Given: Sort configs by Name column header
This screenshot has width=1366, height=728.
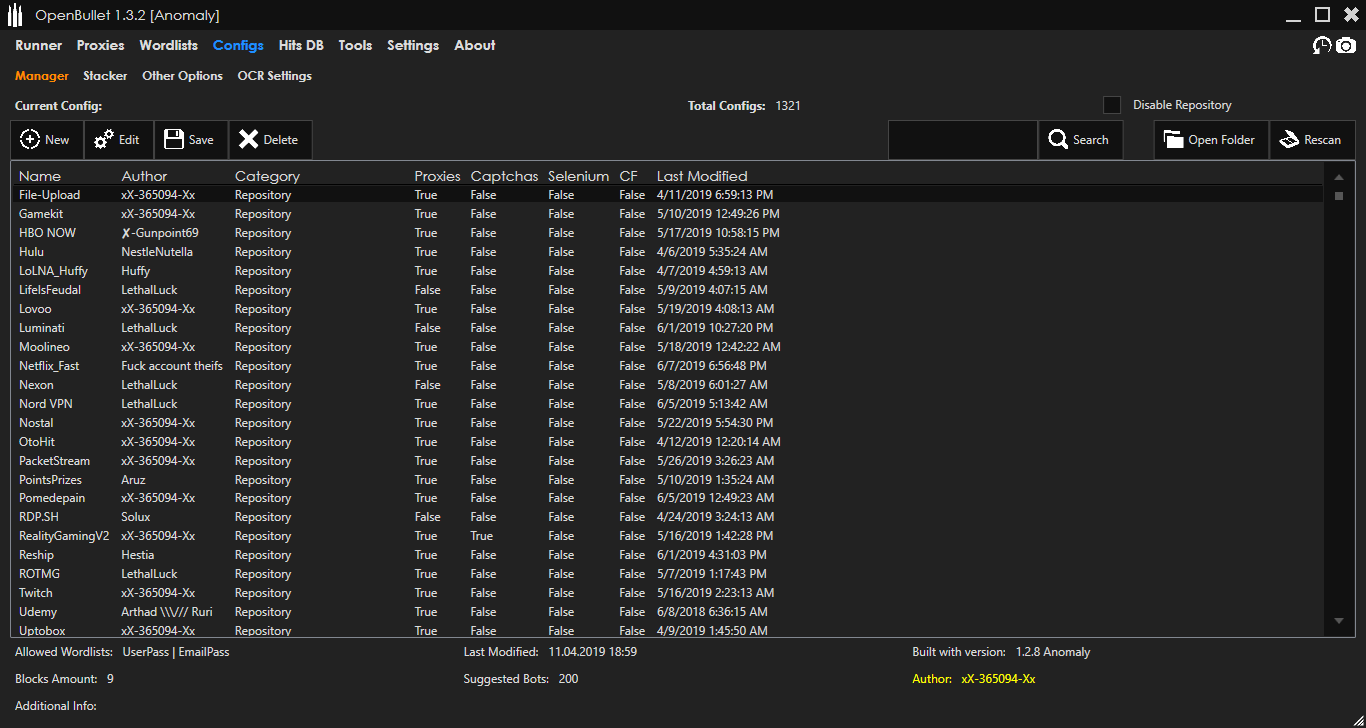Looking at the screenshot, I should pyautogui.click(x=40, y=176).
